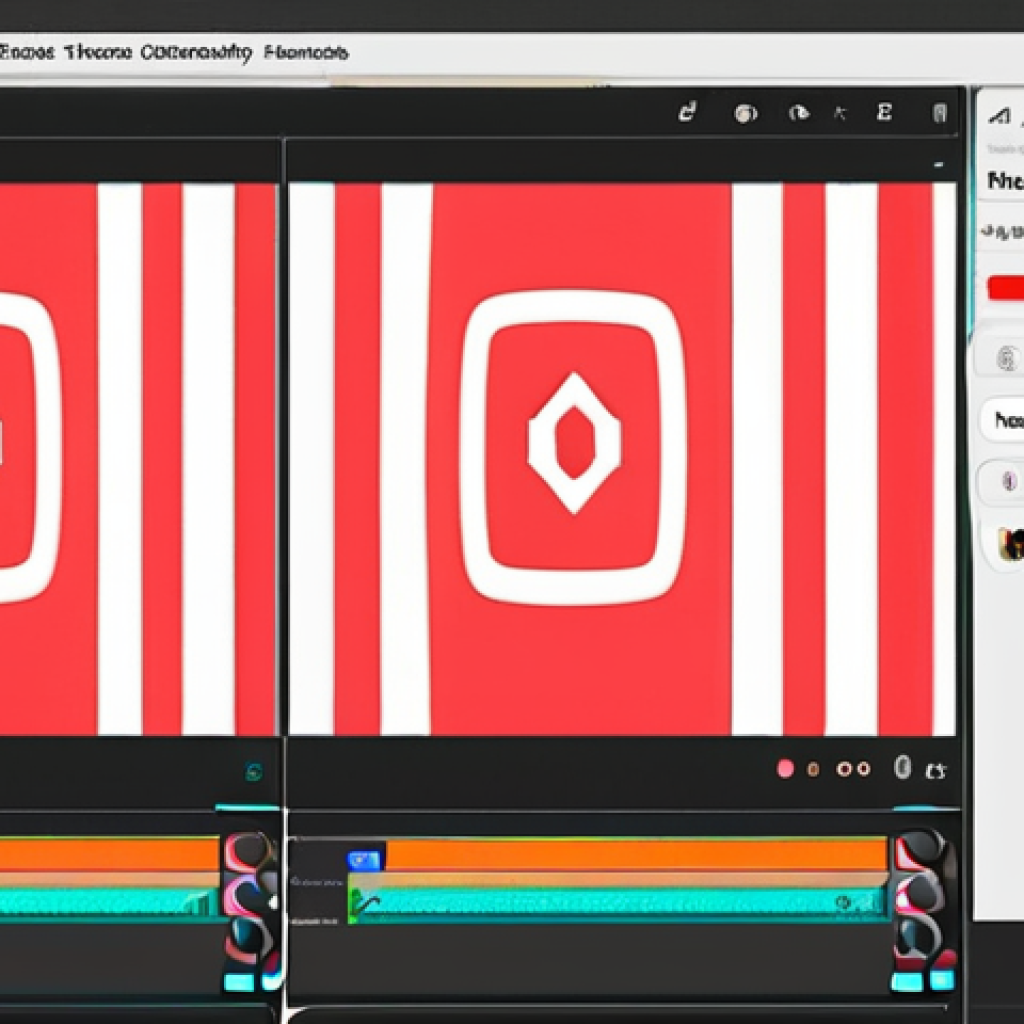Click the top knob in the right knob column
The width and height of the screenshot is (1024, 1024).
[920, 851]
